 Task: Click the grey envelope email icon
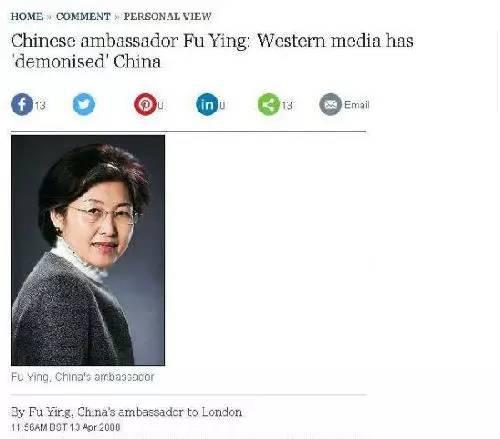pyautogui.click(x=330, y=104)
